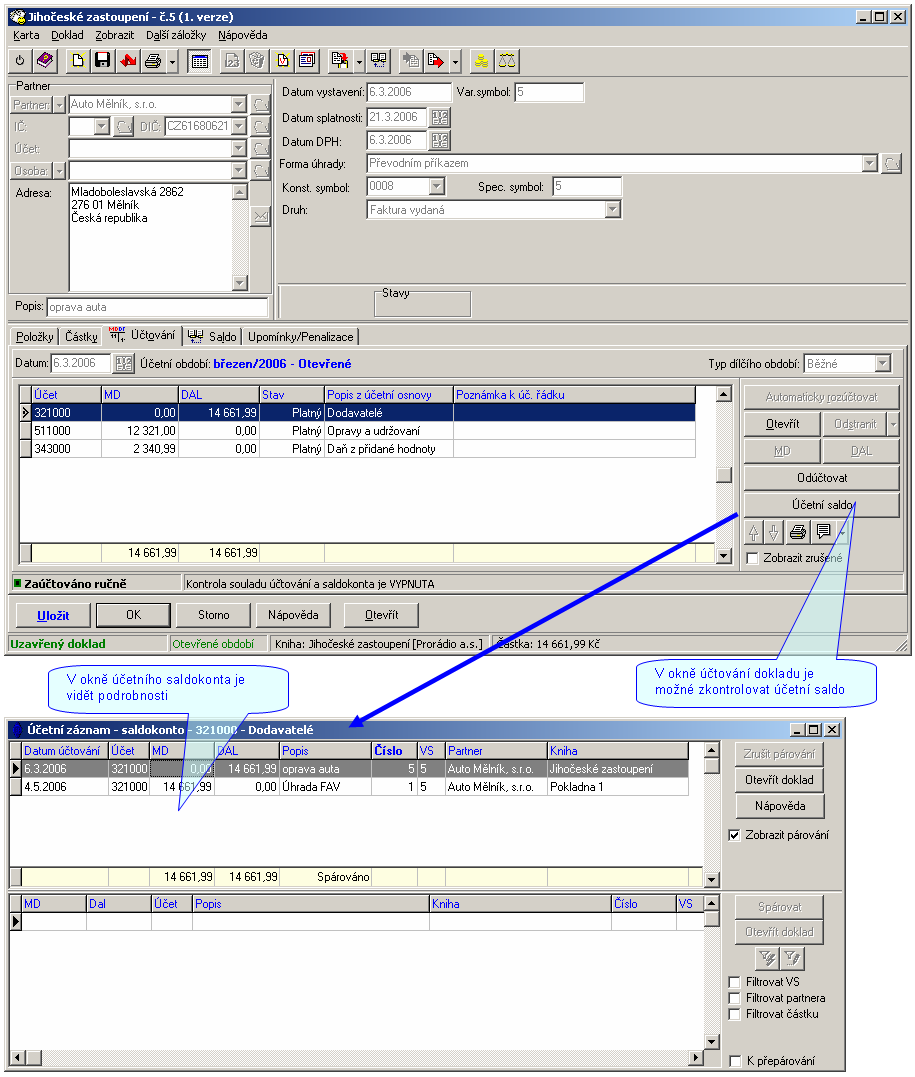Click the accounting table vertical scrollbar thumb
The height and width of the screenshot is (1077, 915).
(x=723, y=475)
